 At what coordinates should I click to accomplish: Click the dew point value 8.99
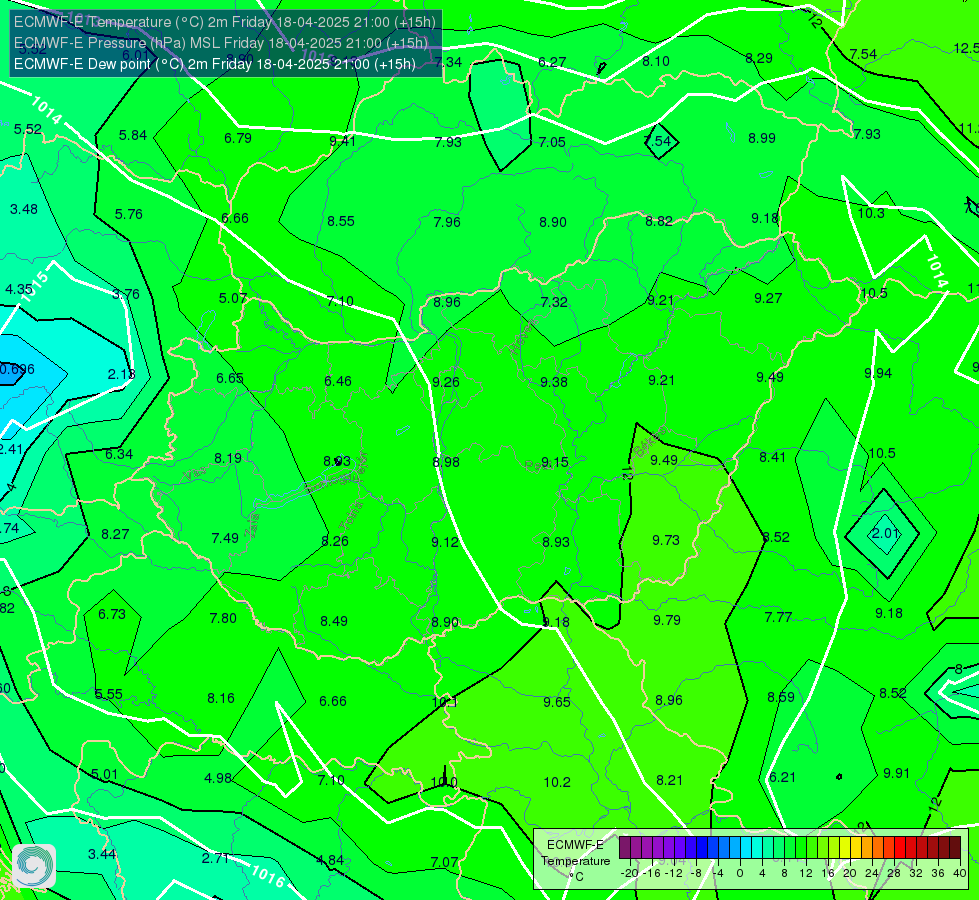click(762, 138)
